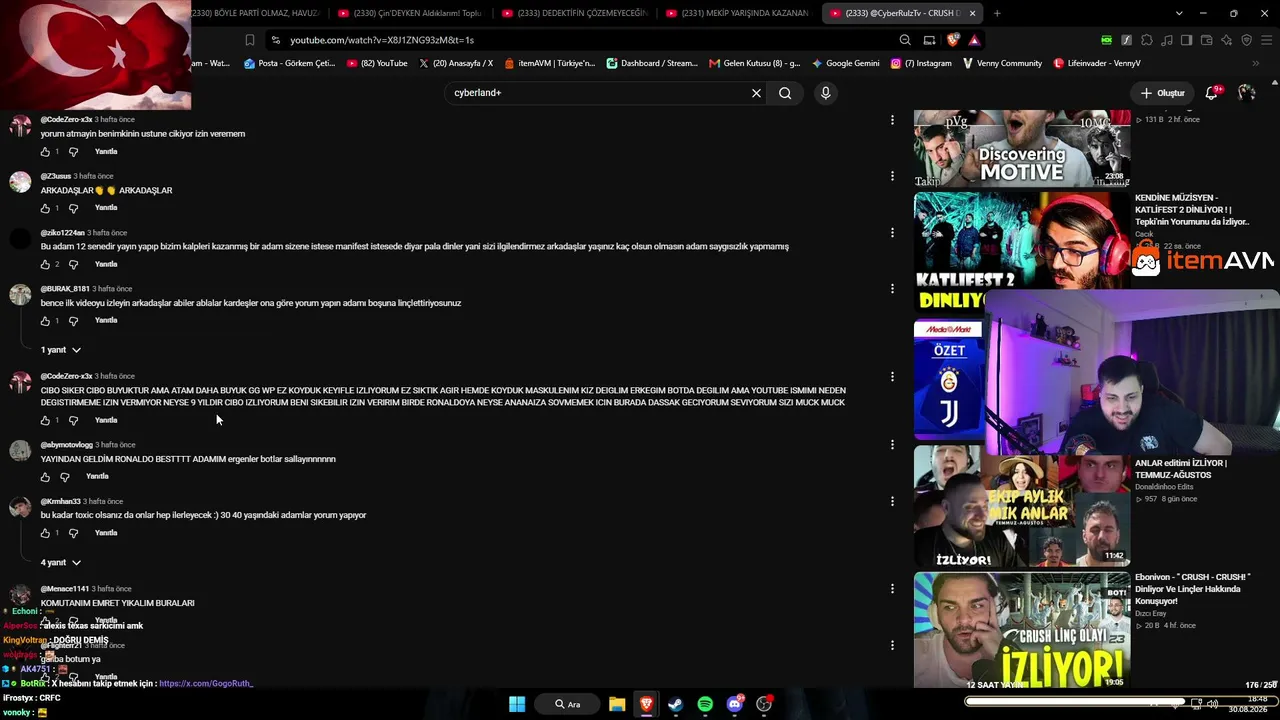Open the EKİP AYLIK MİK ANLAR thumbnail
Image resolution: width=1280 pixels, height=720 pixels.
[x=1022, y=507]
